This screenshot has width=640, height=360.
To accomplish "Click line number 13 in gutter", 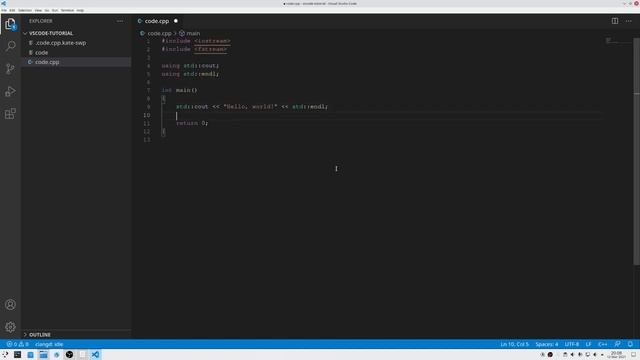I will tap(147, 140).
